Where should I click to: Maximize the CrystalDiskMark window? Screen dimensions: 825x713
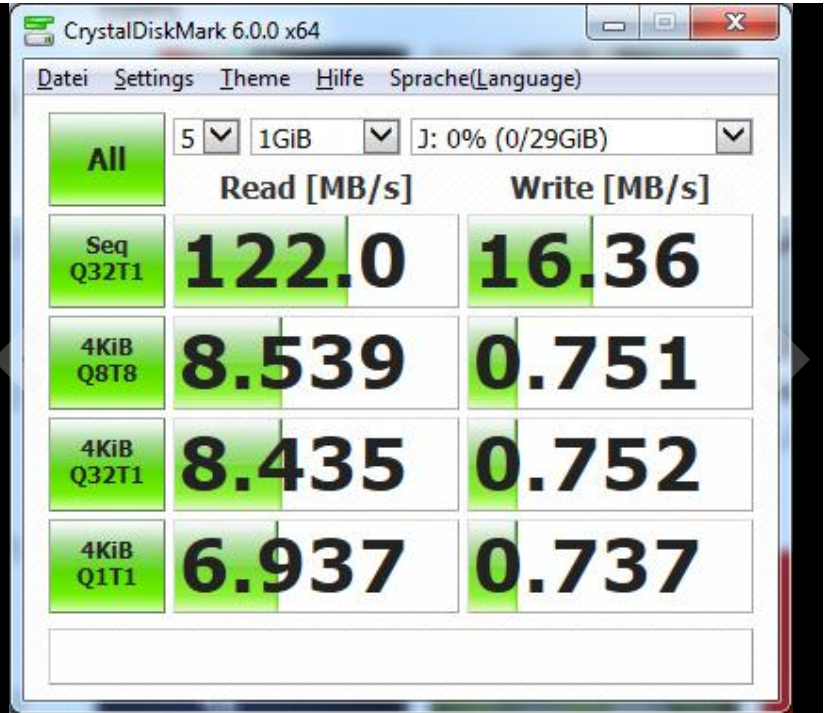(x=665, y=24)
